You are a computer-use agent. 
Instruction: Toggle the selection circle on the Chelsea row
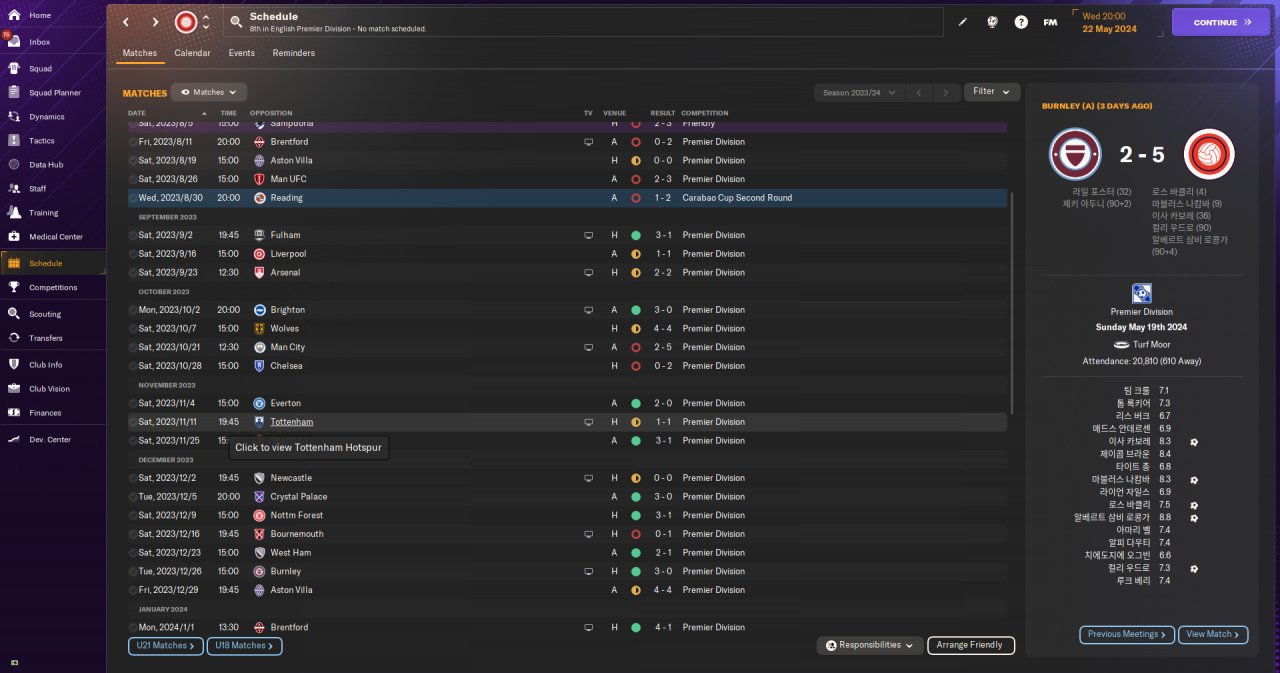(x=133, y=366)
